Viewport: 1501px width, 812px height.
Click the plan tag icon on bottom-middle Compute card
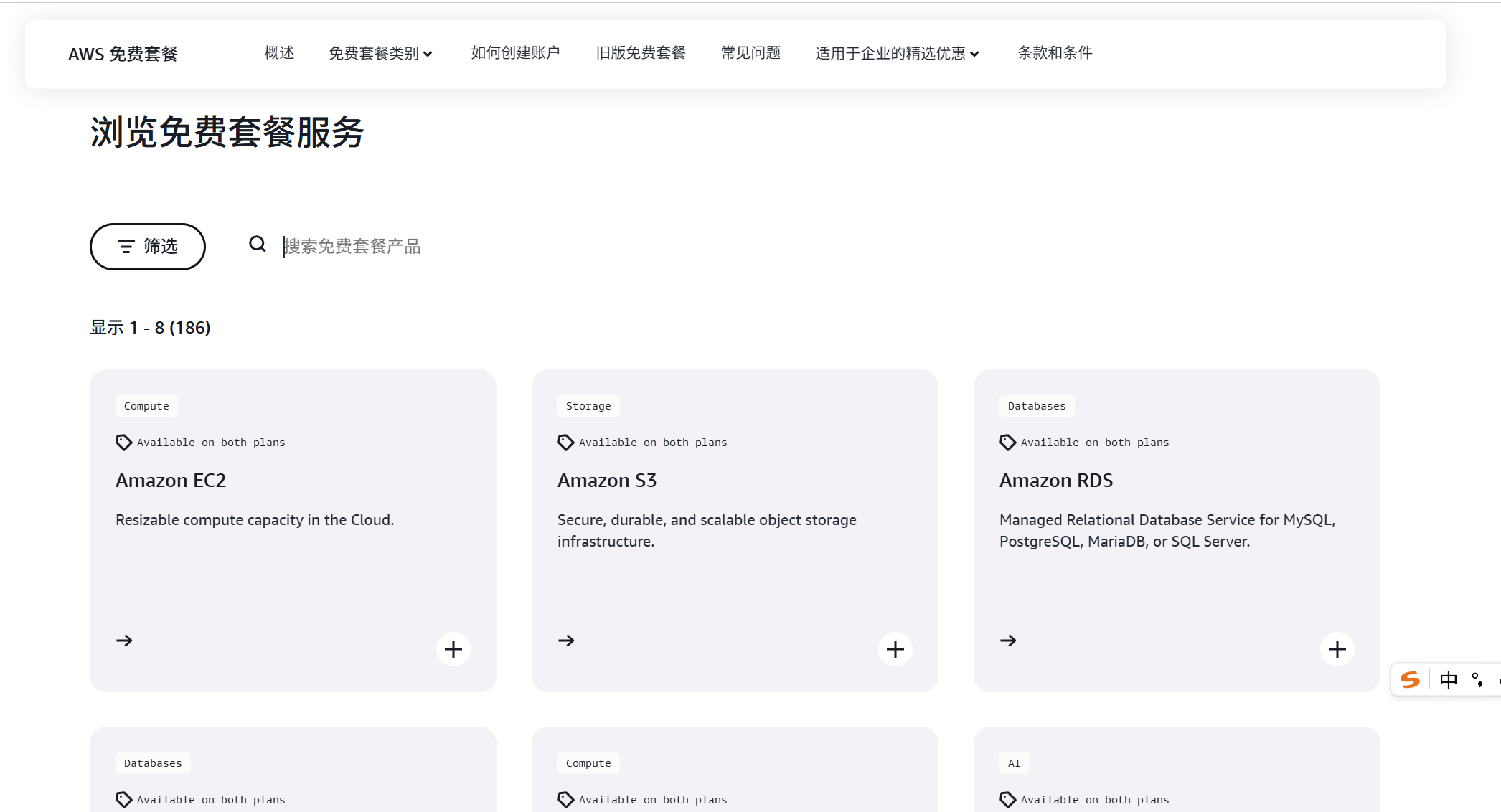point(566,800)
